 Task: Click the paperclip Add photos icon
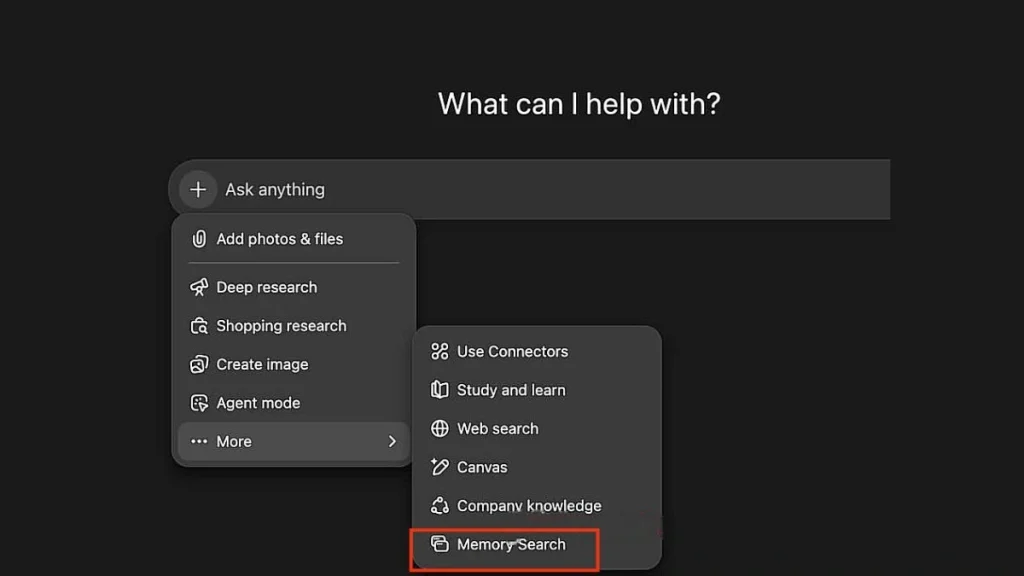coord(199,239)
